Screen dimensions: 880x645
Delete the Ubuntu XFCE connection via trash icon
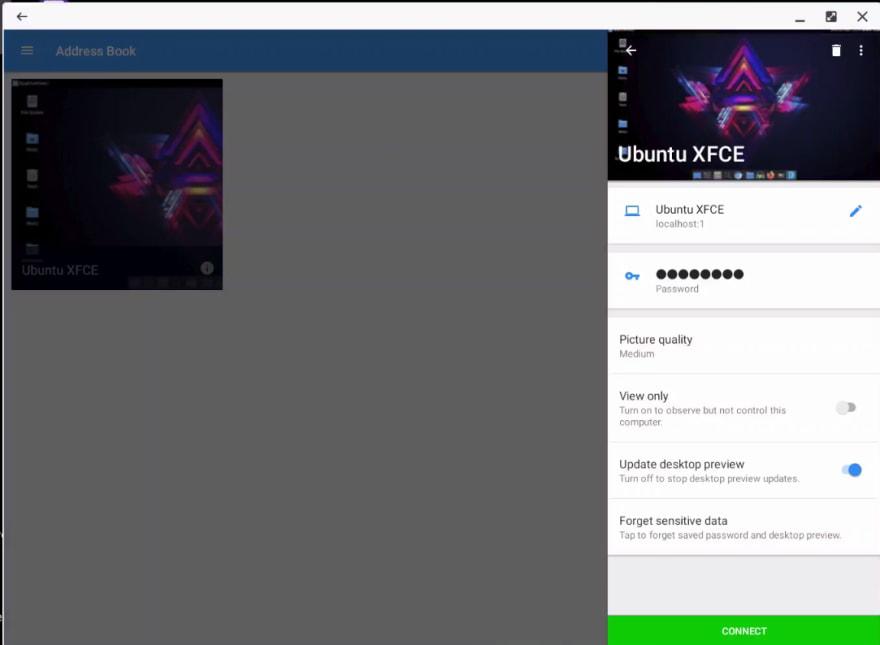click(x=836, y=49)
